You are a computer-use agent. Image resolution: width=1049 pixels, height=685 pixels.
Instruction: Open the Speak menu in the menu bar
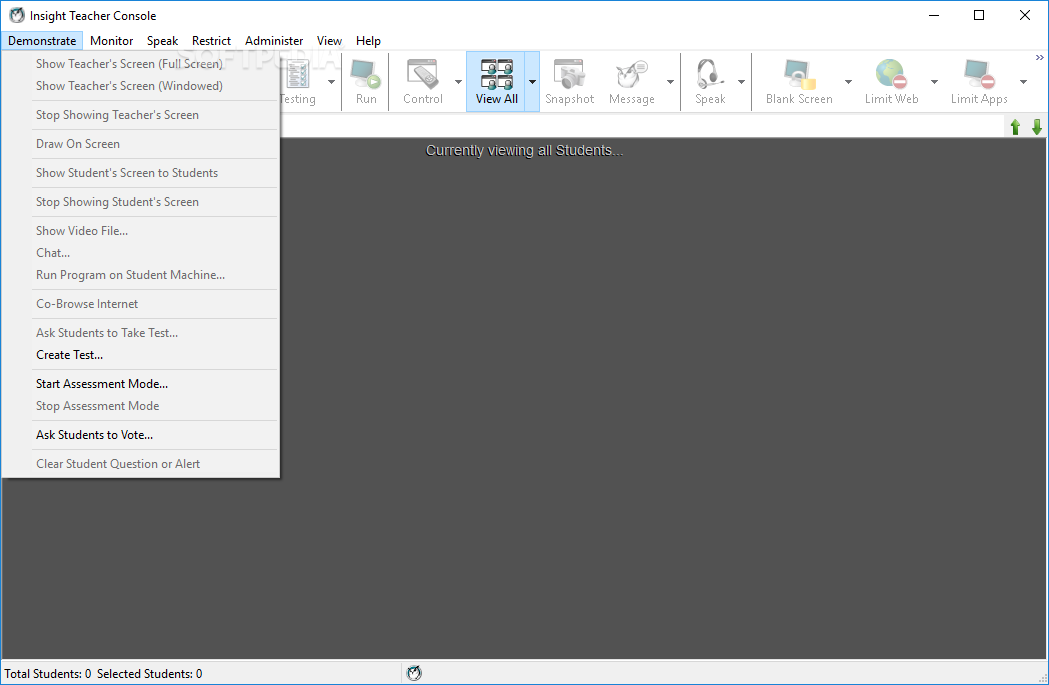click(x=163, y=41)
